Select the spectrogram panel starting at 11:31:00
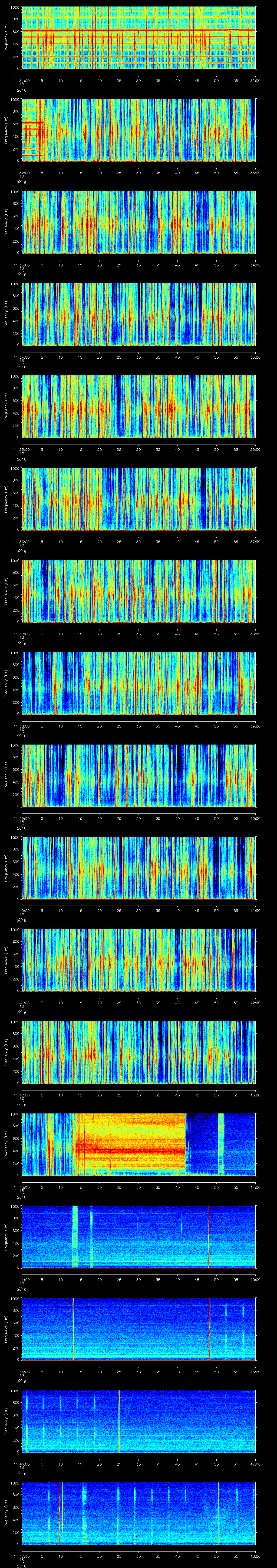Viewport: 277px width, 1568px height. tap(139, 38)
